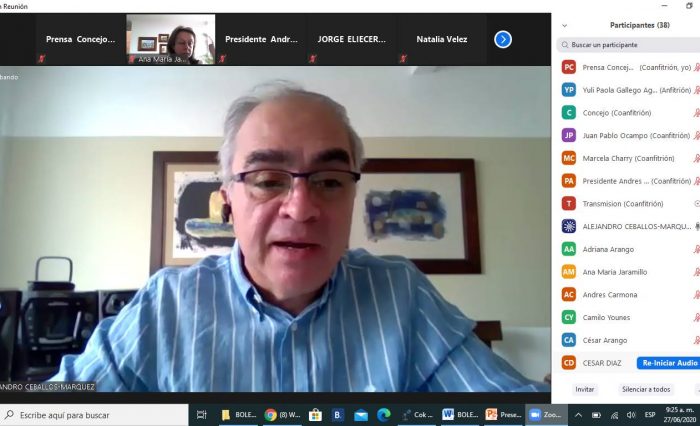Mute everyone with Silenciar a todos
700x426 pixels.
(646, 389)
